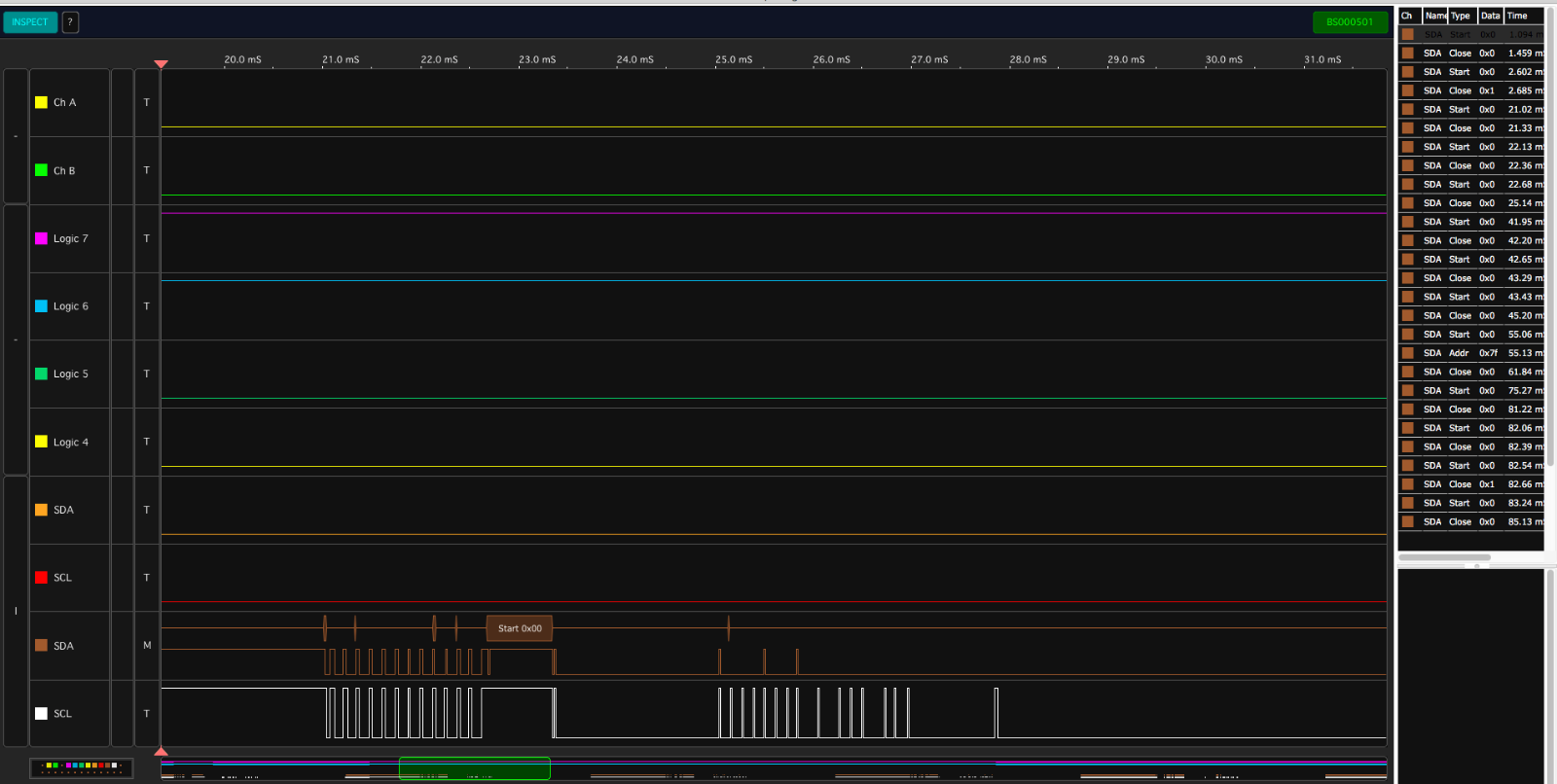Screen dimensions: 1557x784
Task: Click the top red trigger marker on the timeline
Action: 162,64
